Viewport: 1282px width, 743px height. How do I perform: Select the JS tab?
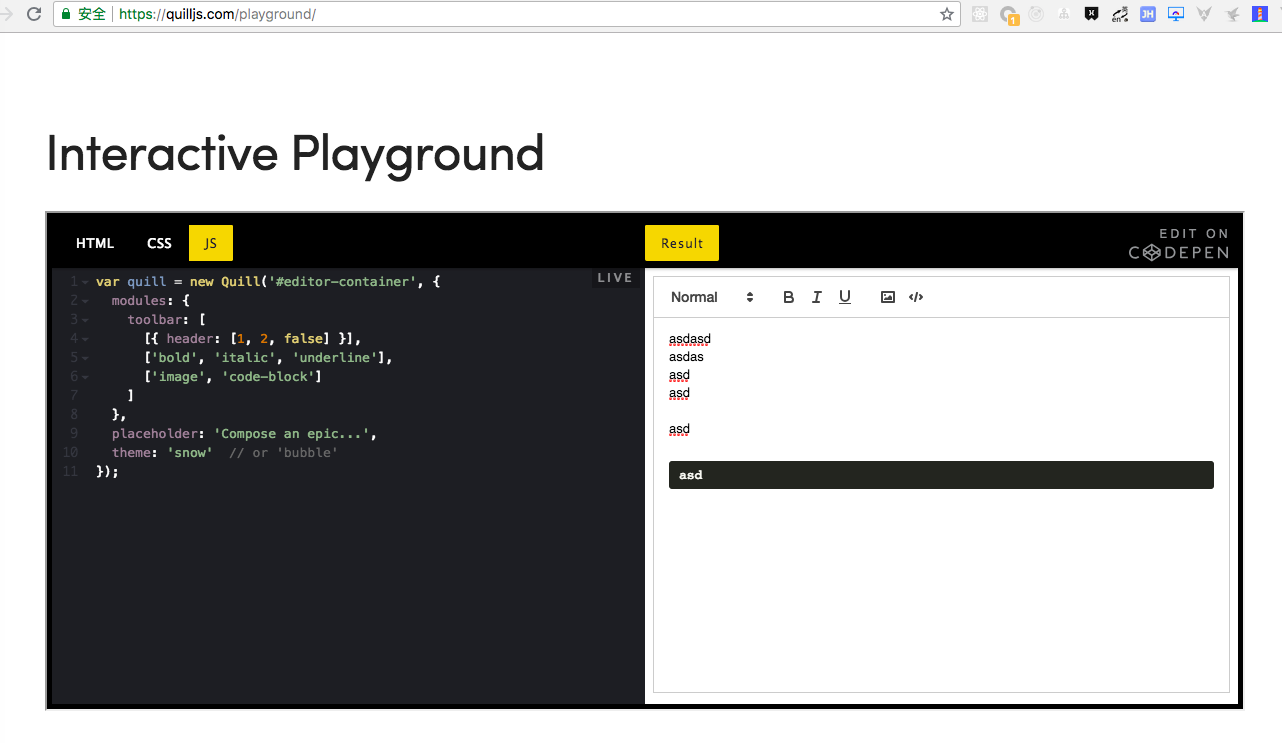[x=211, y=243]
